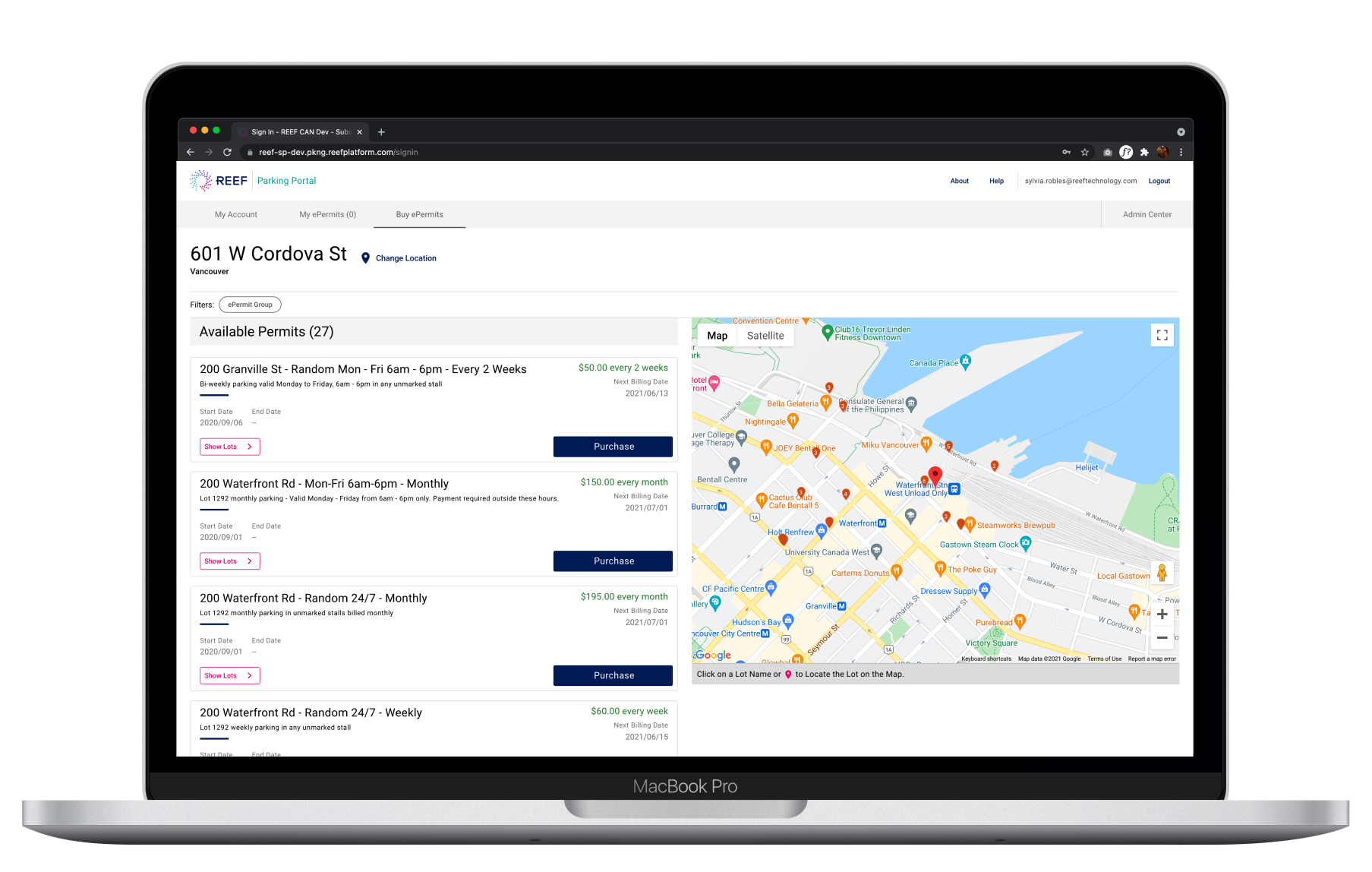The image size is (1372, 872).
Task: Bookmark page with the star icon
Action: [1085, 152]
